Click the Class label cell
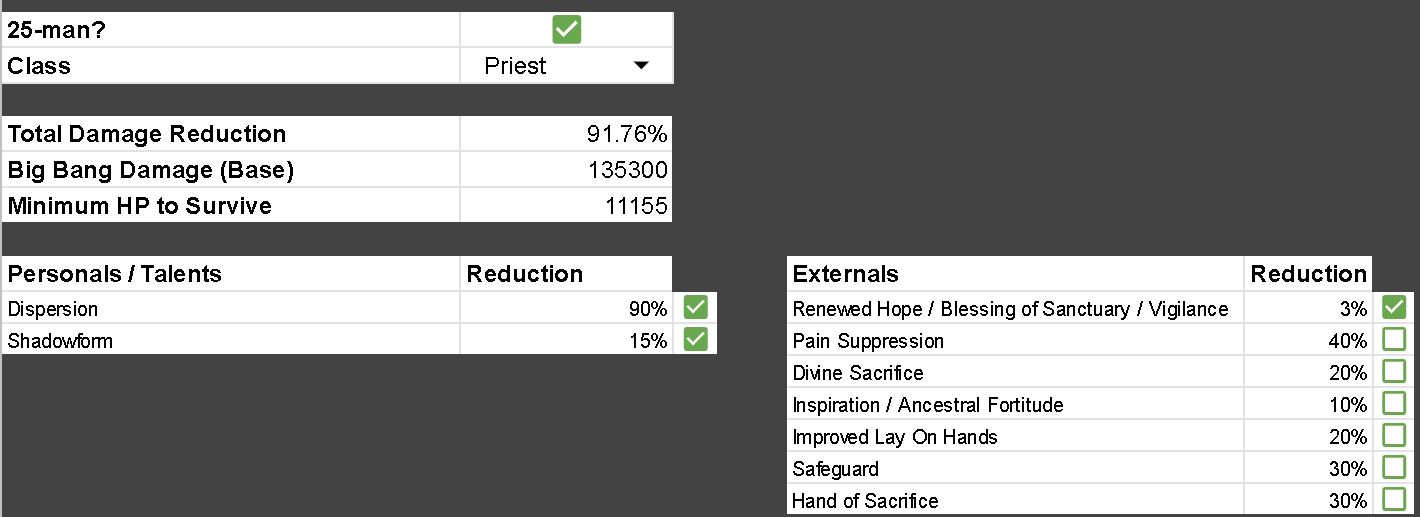 click(x=231, y=66)
